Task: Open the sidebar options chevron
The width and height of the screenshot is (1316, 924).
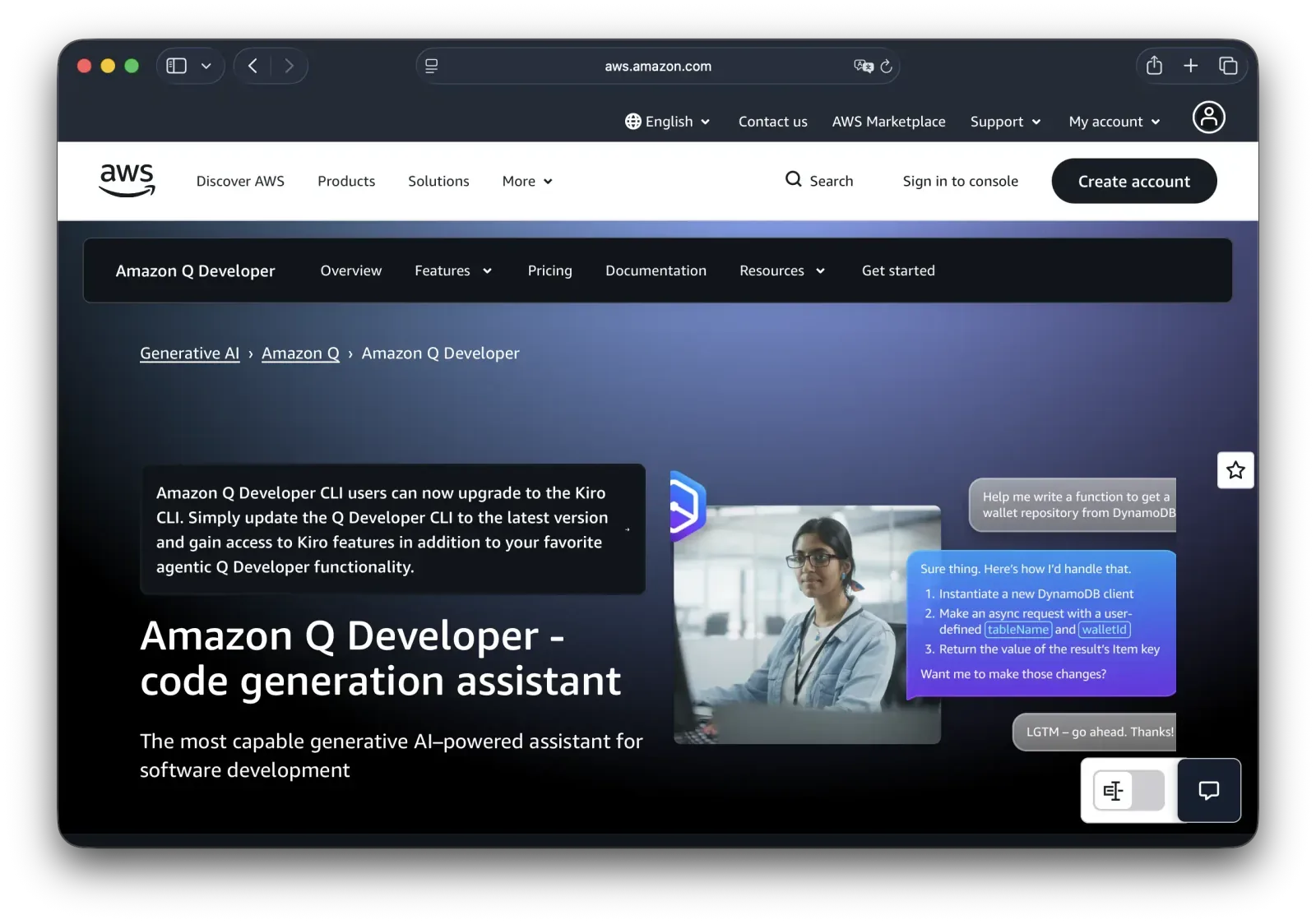Action: pos(206,66)
